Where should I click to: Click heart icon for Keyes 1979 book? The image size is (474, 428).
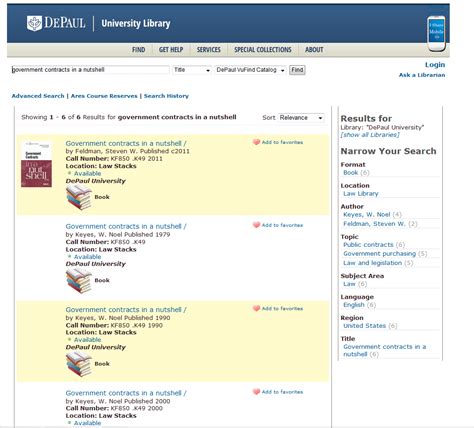256,225
